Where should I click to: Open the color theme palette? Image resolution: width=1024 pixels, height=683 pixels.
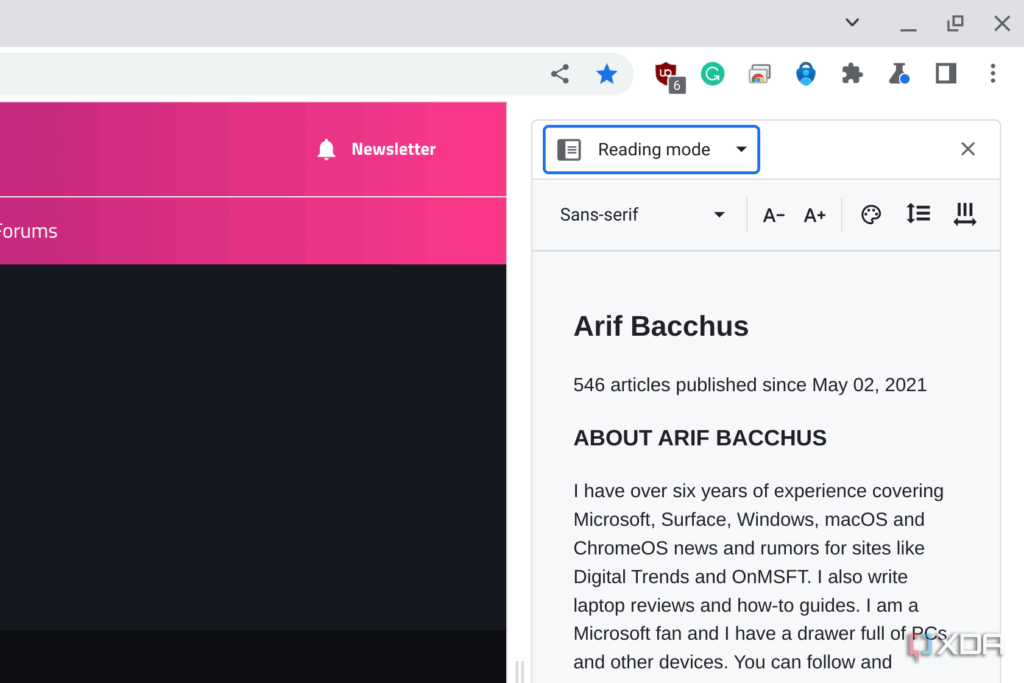(871, 214)
